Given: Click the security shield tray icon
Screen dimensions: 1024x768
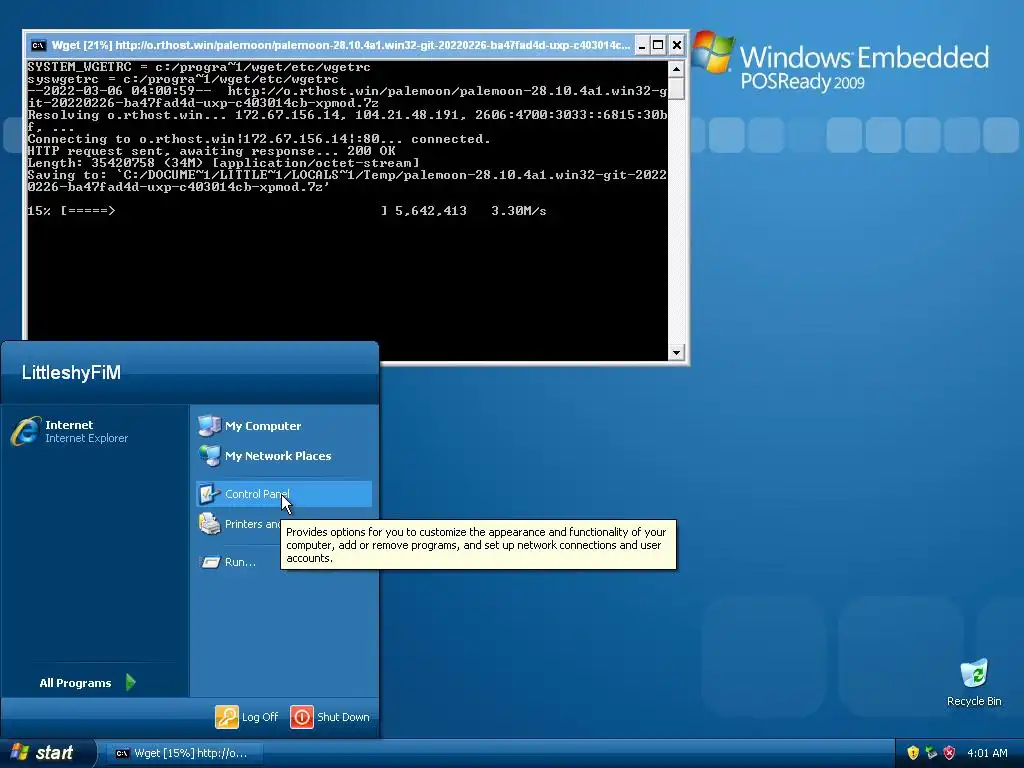Looking at the screenshot, I should tap(913, 753).
